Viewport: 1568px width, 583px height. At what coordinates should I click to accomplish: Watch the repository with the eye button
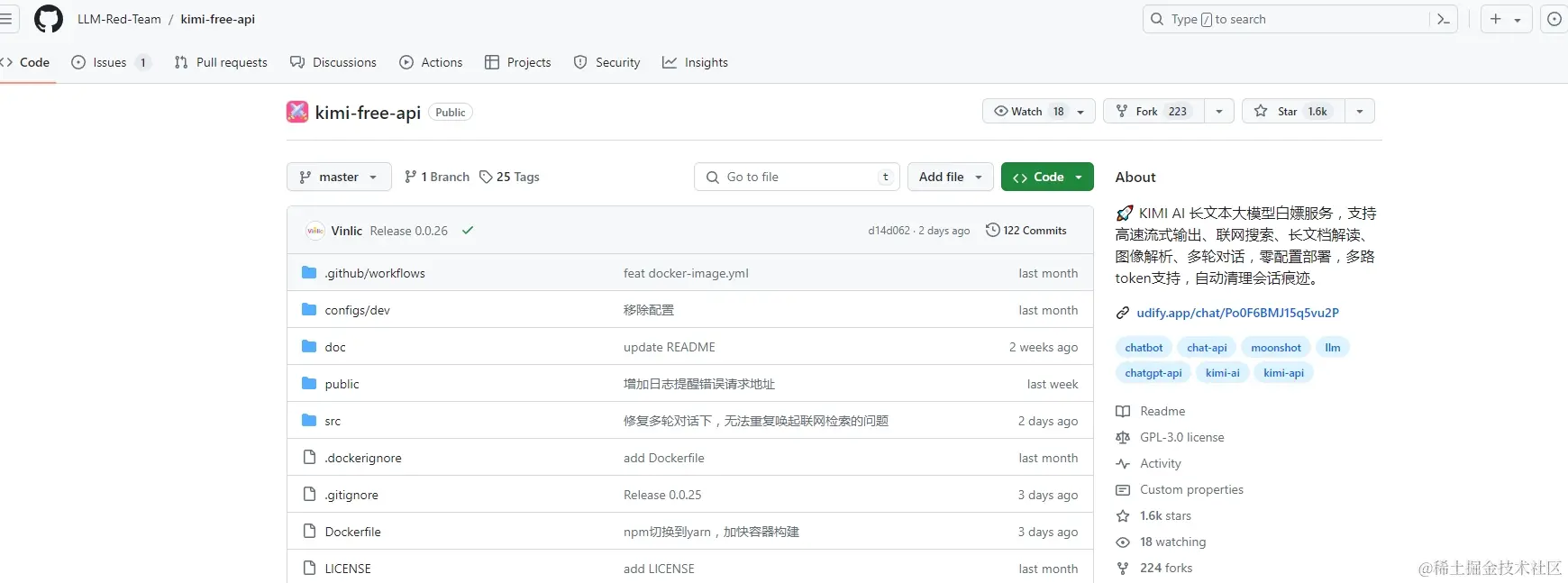pyautogui.click(x=1039, y=111)
